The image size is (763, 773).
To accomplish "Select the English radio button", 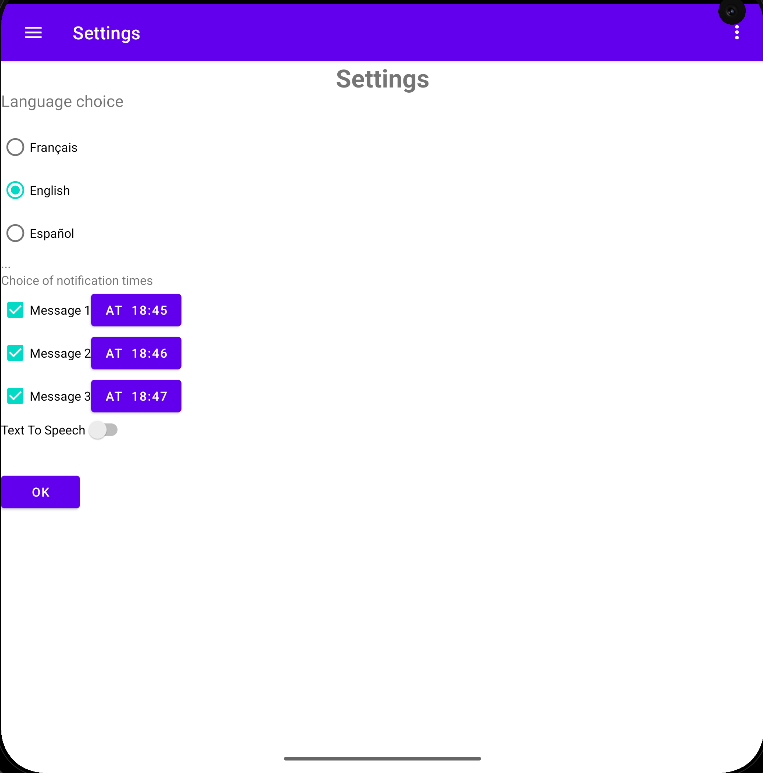I will pos(15,190).
